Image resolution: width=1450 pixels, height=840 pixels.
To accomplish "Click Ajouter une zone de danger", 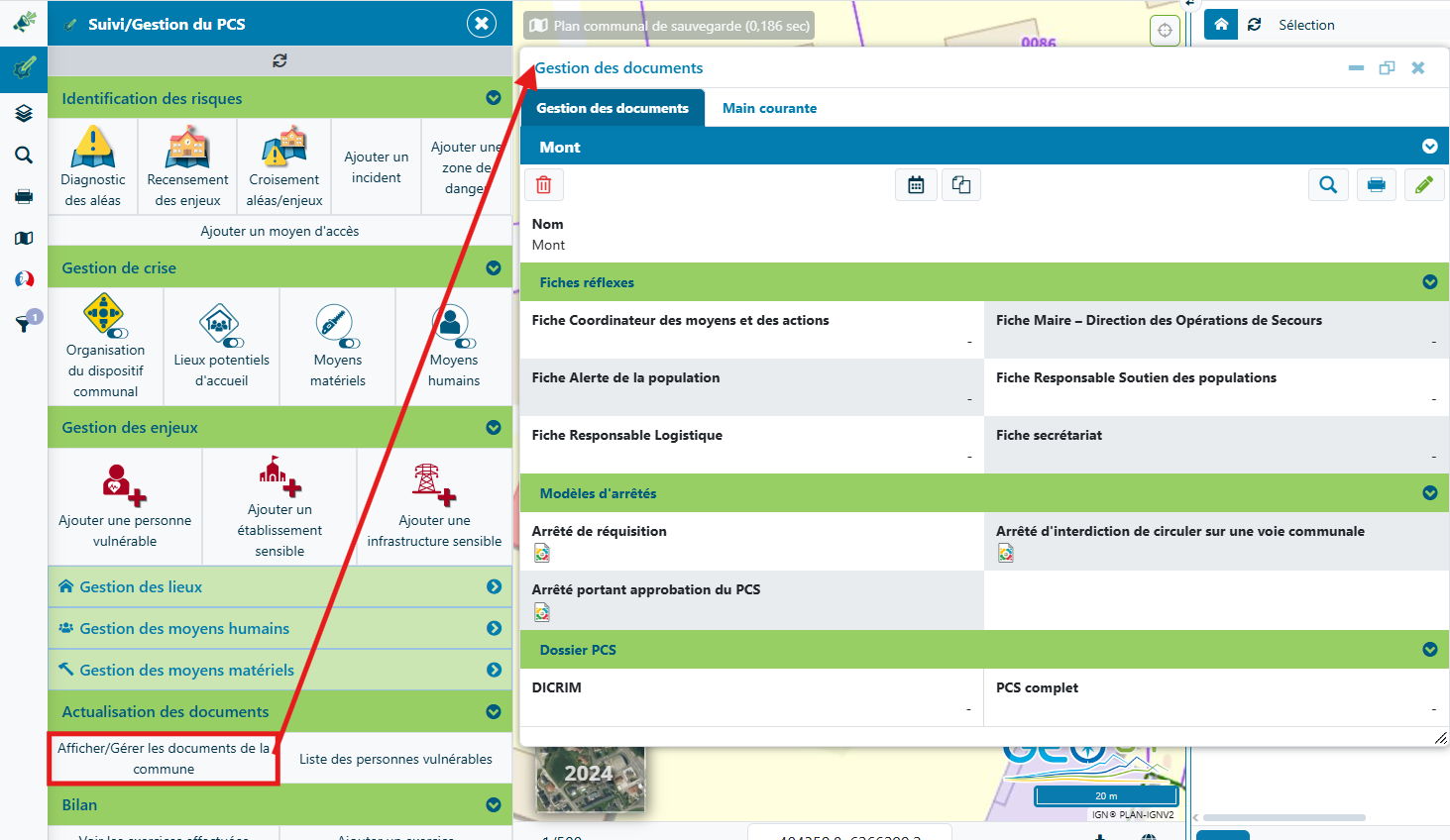I will (466, 166).
